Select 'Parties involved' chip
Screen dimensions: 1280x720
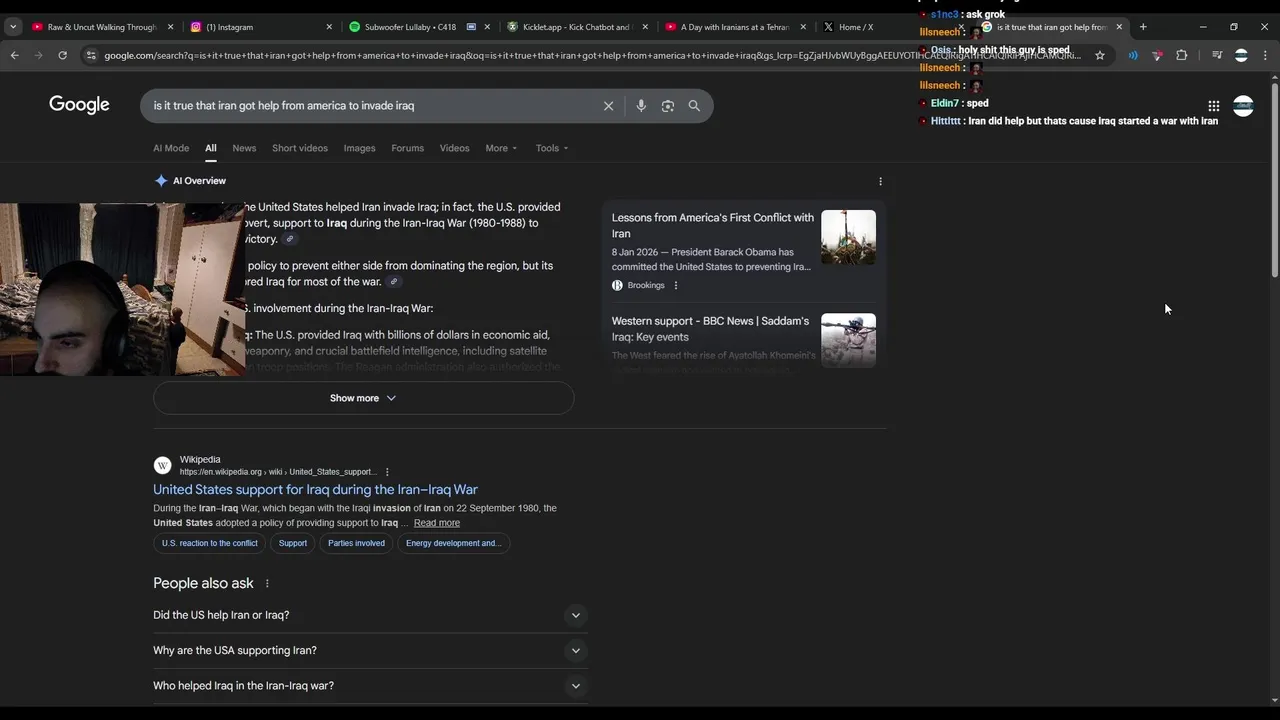click(356, 543)
